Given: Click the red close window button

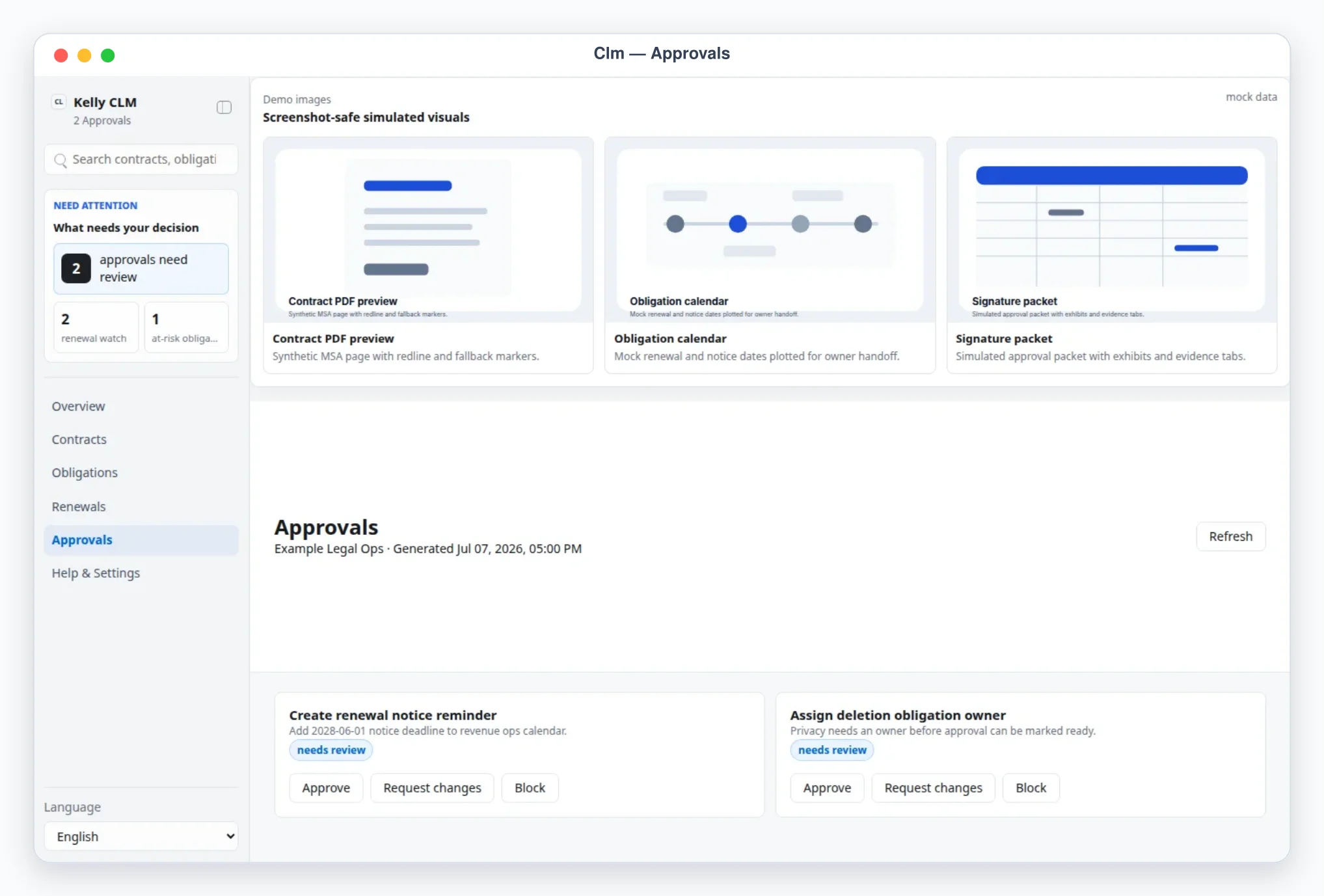Looking at the screenshot, I should point(61,55).
